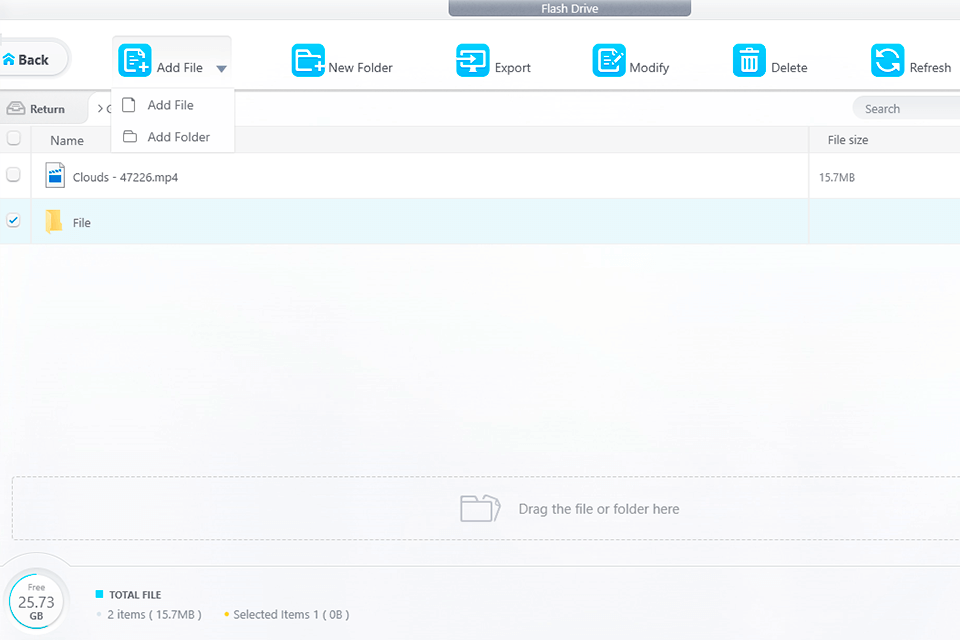Click the Export icon
This screenshot has height=640, width=960.
[473, 61]
